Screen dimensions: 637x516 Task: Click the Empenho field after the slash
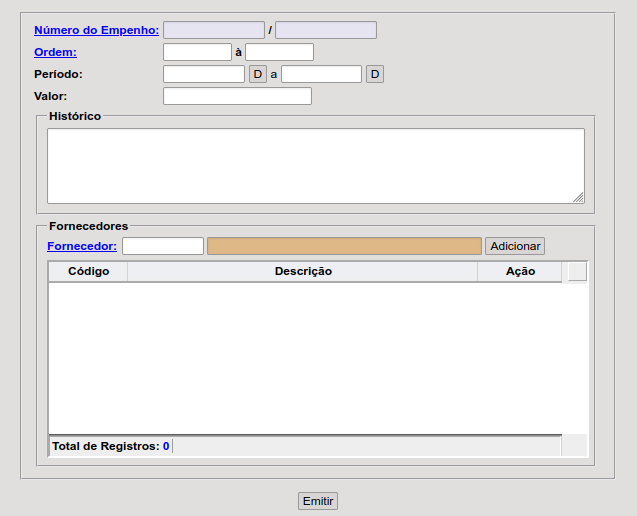tap(326, 30)
